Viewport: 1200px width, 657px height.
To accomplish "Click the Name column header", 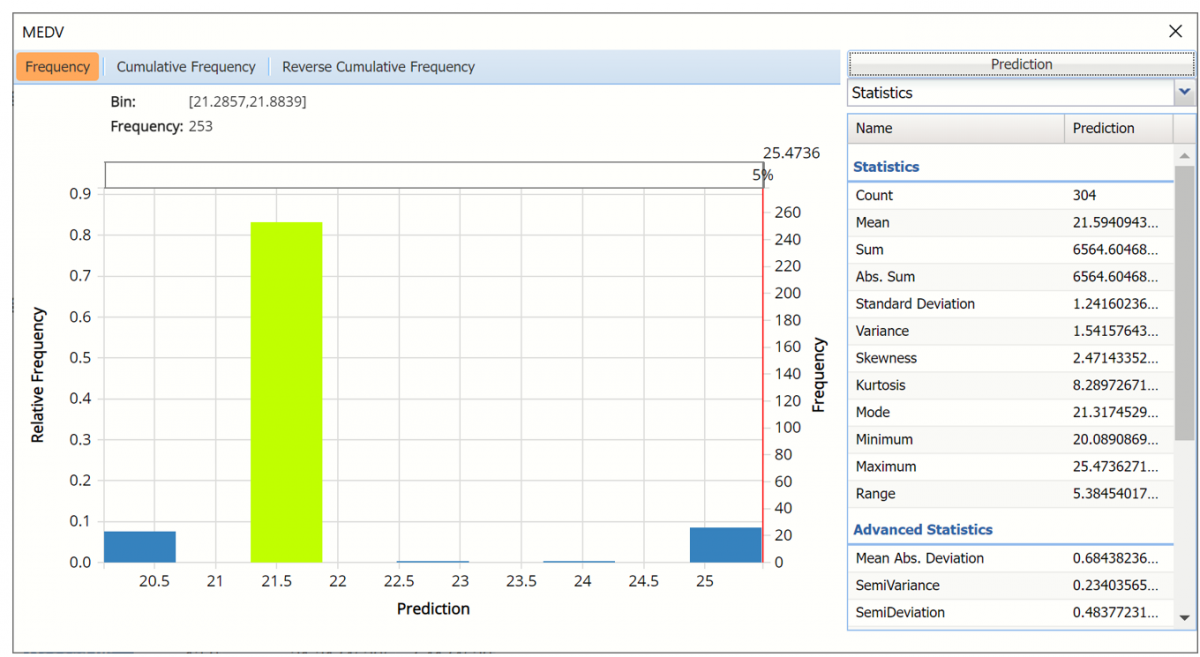I will [955, 128].
